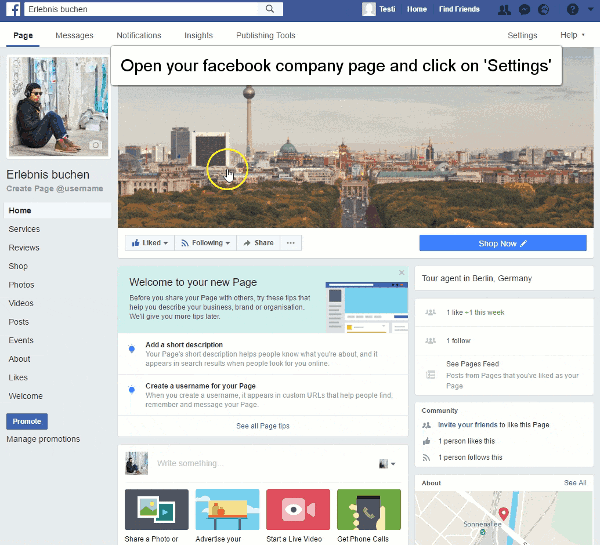Open Manage promotions link
The height and width of the screenshot is (545, 600).
(x=43, y=439)
